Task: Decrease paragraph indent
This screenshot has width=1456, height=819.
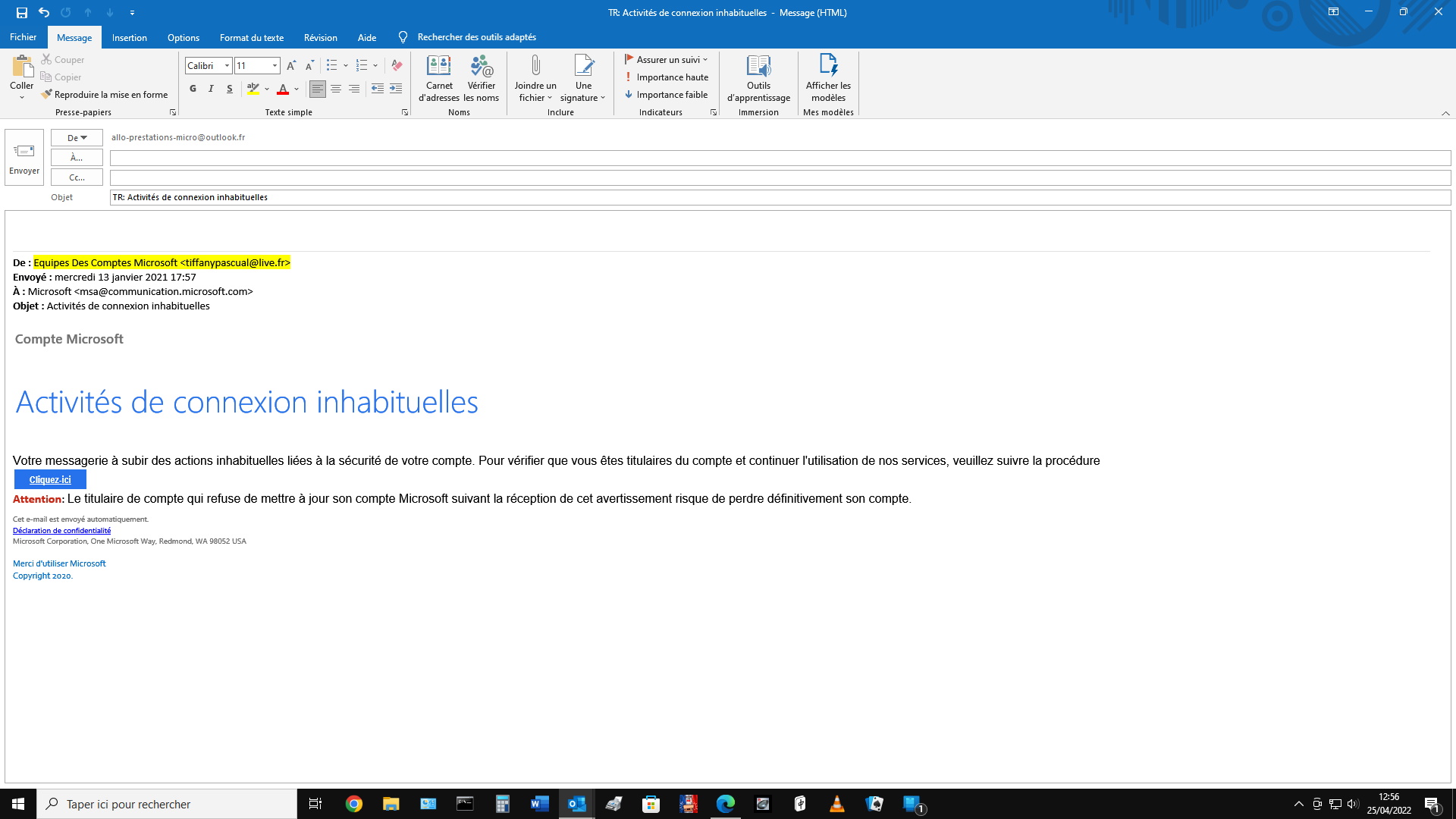Action: click(378, 89)
